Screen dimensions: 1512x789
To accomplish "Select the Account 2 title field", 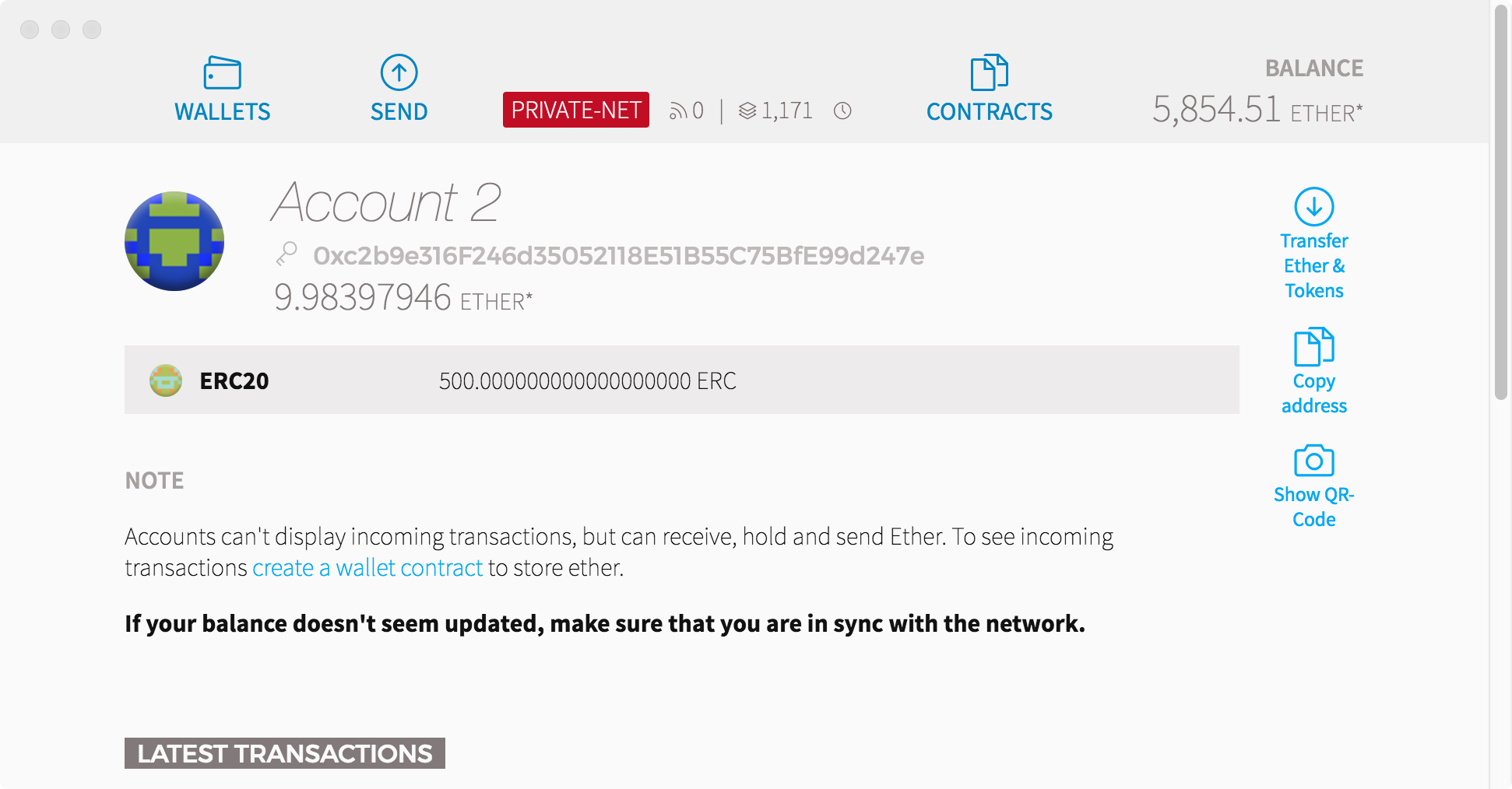I will pyautogui.click(x=386, y=202).
